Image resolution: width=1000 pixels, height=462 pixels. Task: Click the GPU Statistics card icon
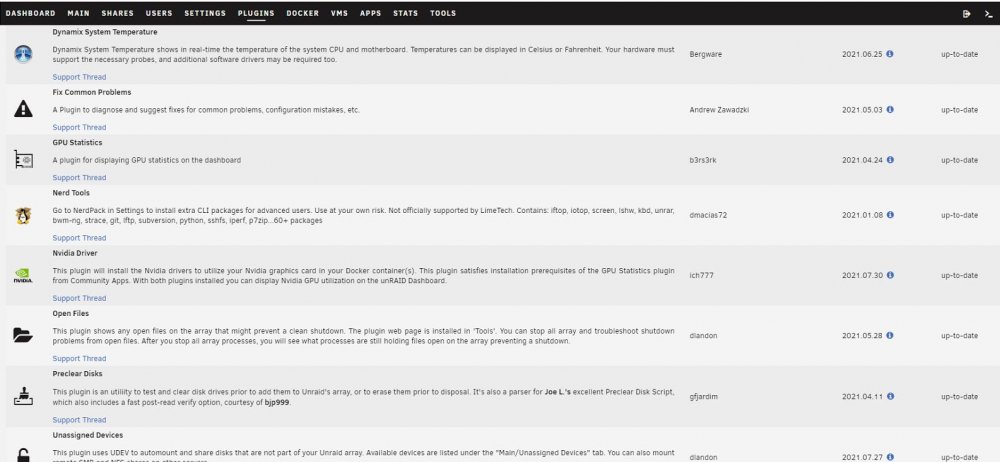point(23,160)
